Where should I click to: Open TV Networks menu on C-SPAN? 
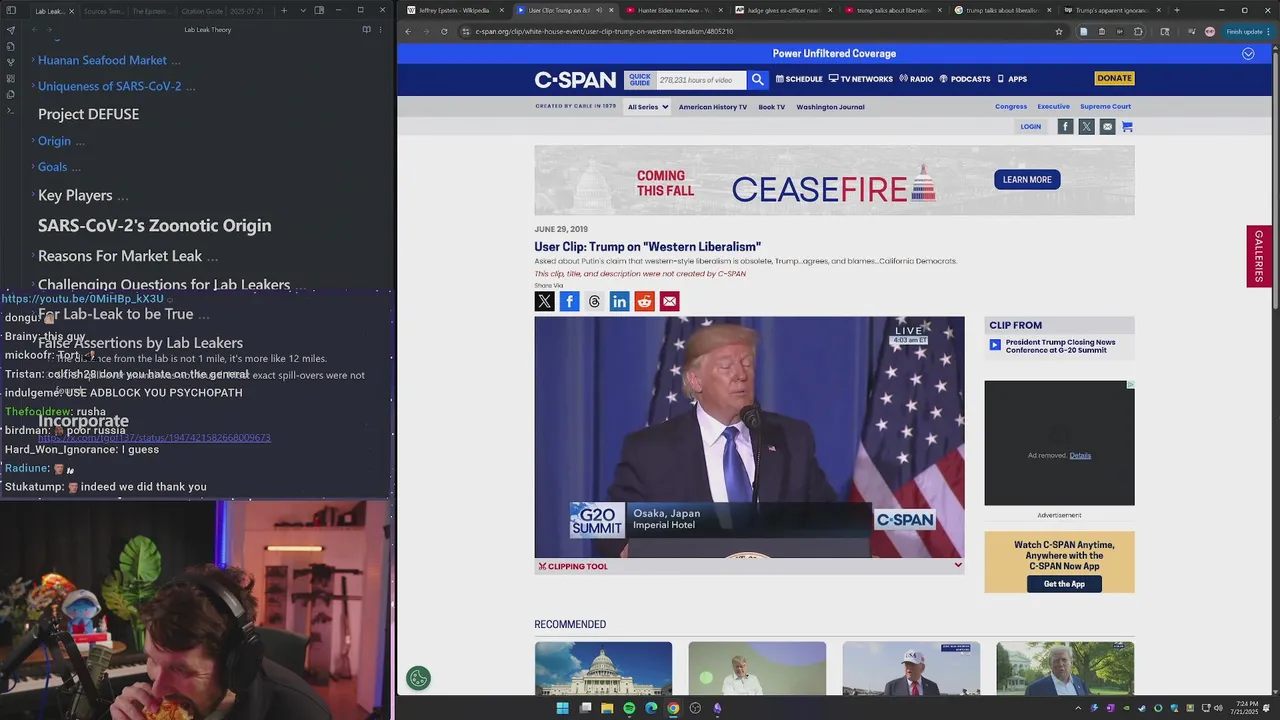click(x=861, y=79)
